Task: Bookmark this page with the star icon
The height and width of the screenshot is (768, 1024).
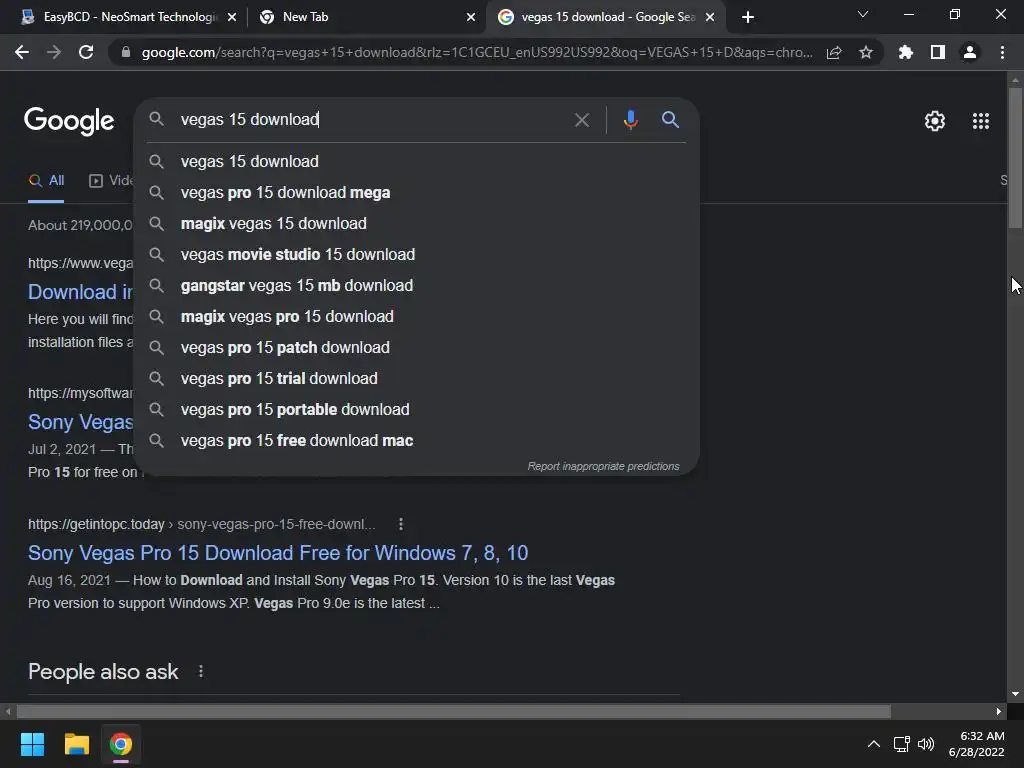Action: [866, 52]
